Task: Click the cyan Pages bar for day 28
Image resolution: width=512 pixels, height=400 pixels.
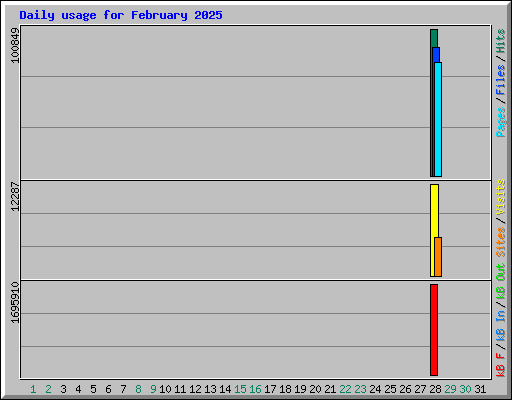Action: [438, 119]
